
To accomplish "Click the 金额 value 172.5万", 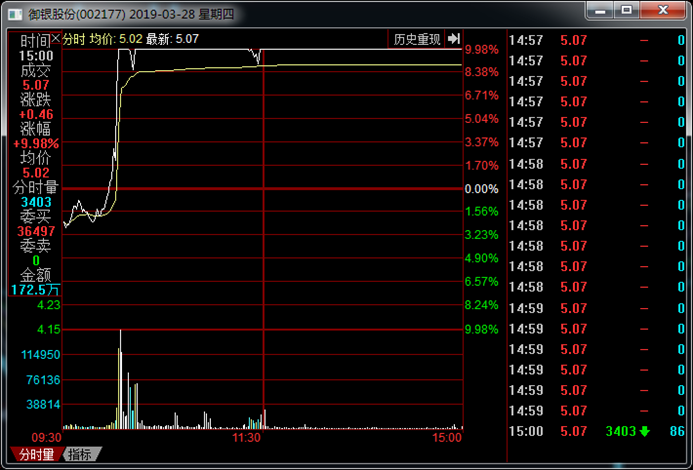I will (35, 289).
